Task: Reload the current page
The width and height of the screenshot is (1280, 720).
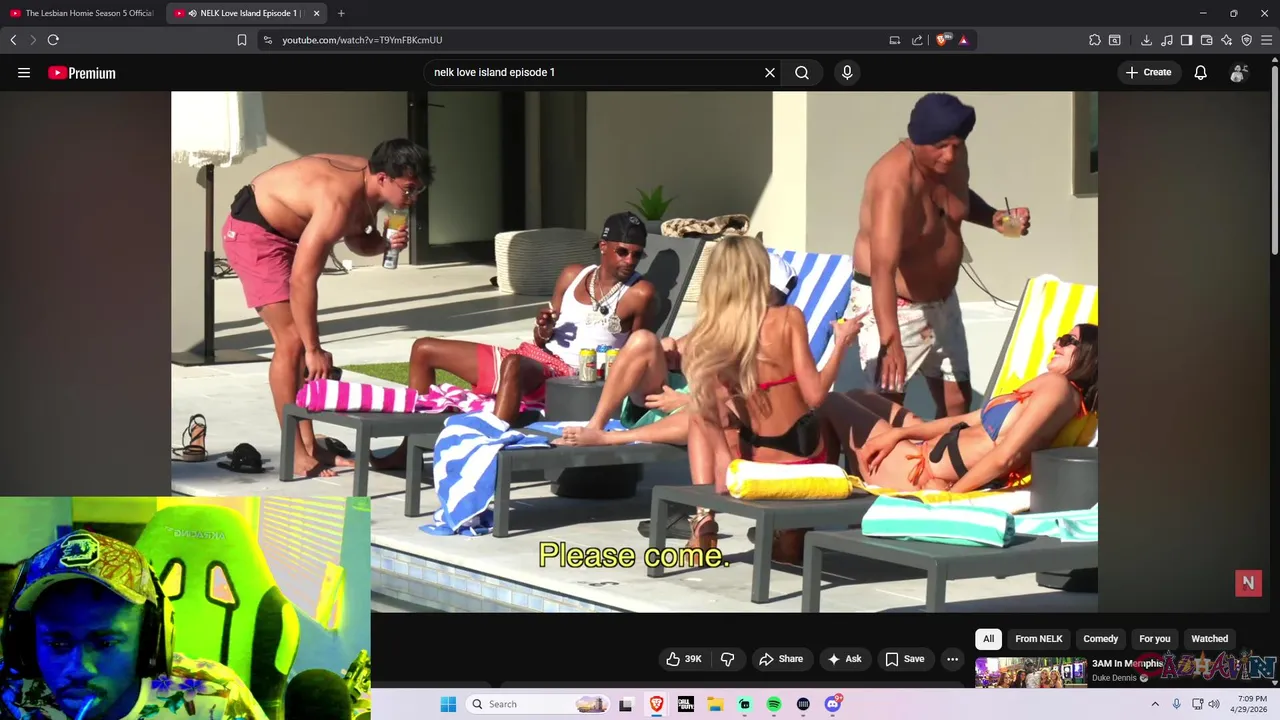Action: coord(53,40)
